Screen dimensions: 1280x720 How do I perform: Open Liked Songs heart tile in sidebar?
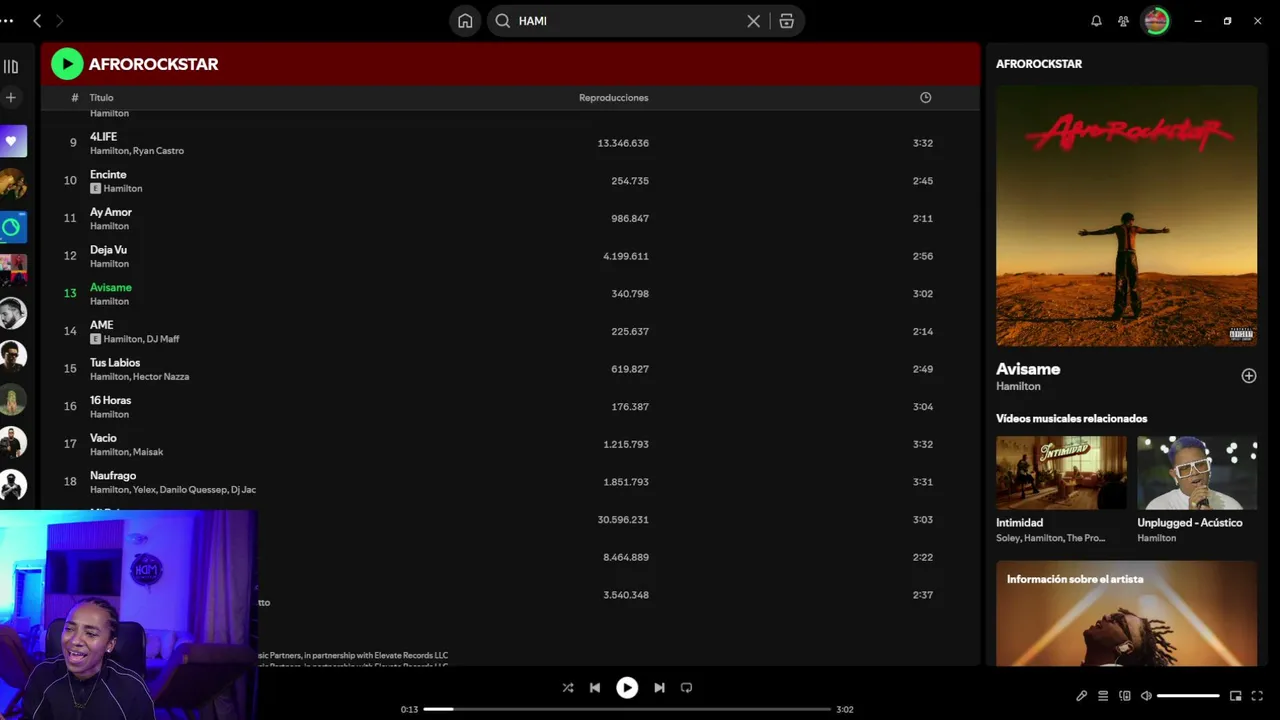click(13, 141)
